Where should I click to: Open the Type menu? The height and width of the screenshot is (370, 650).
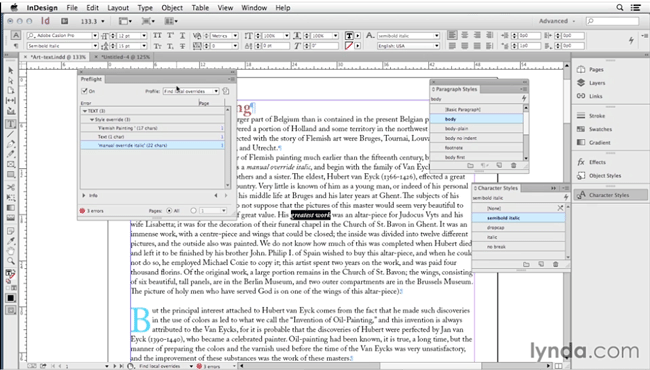tap(145, 7)
